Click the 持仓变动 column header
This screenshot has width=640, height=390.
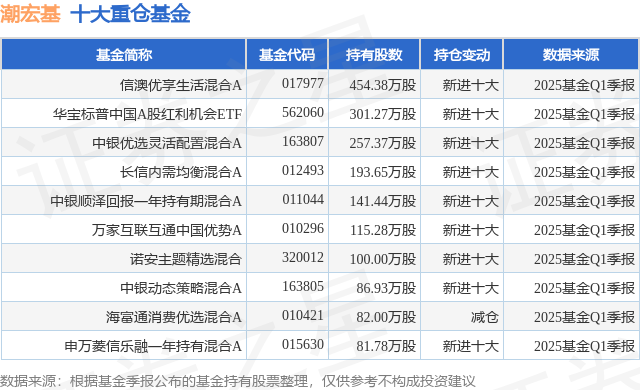click(x=462, y=55)
